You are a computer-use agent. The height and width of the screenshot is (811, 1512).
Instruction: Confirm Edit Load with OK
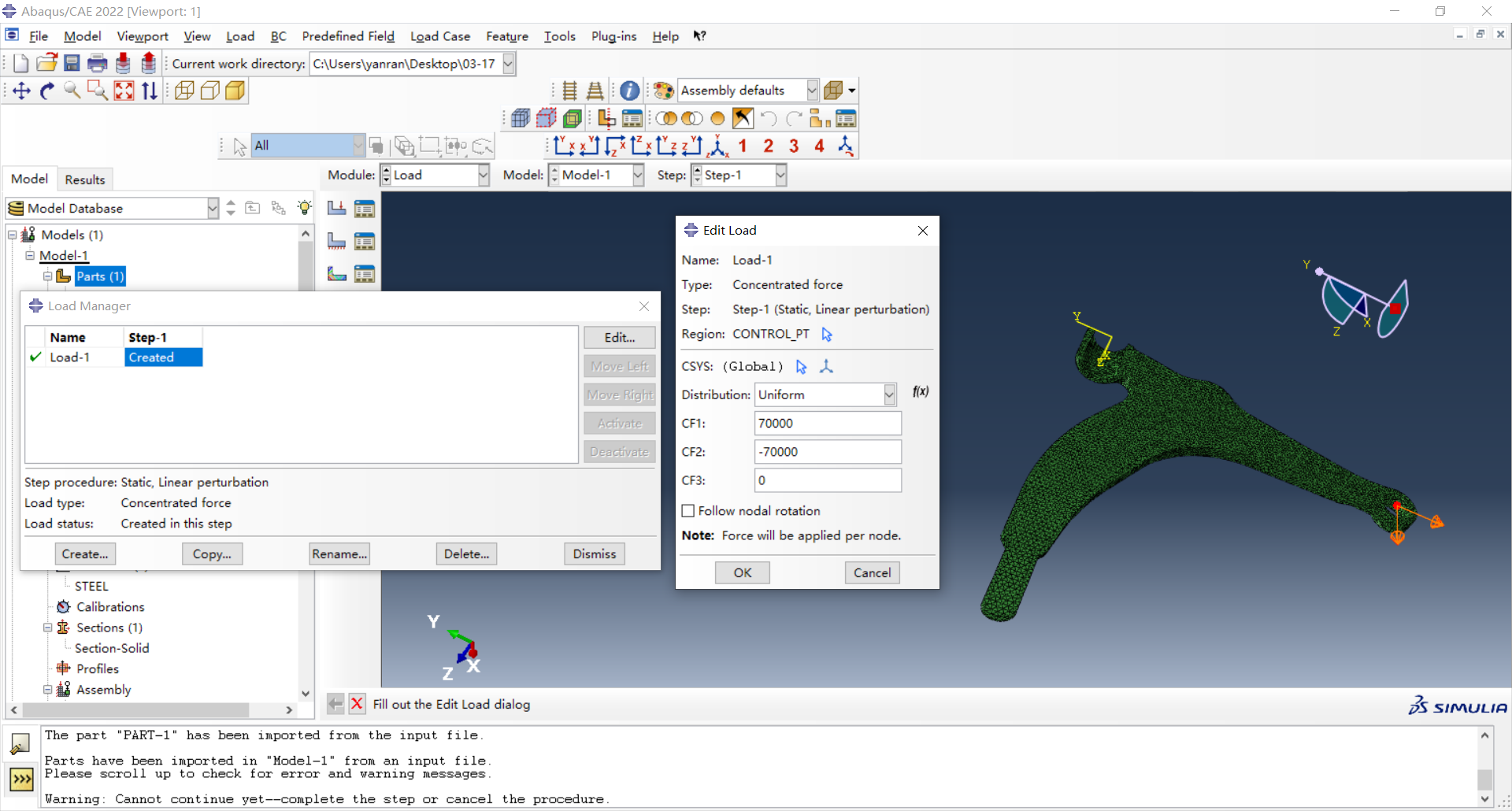(743, 573)
